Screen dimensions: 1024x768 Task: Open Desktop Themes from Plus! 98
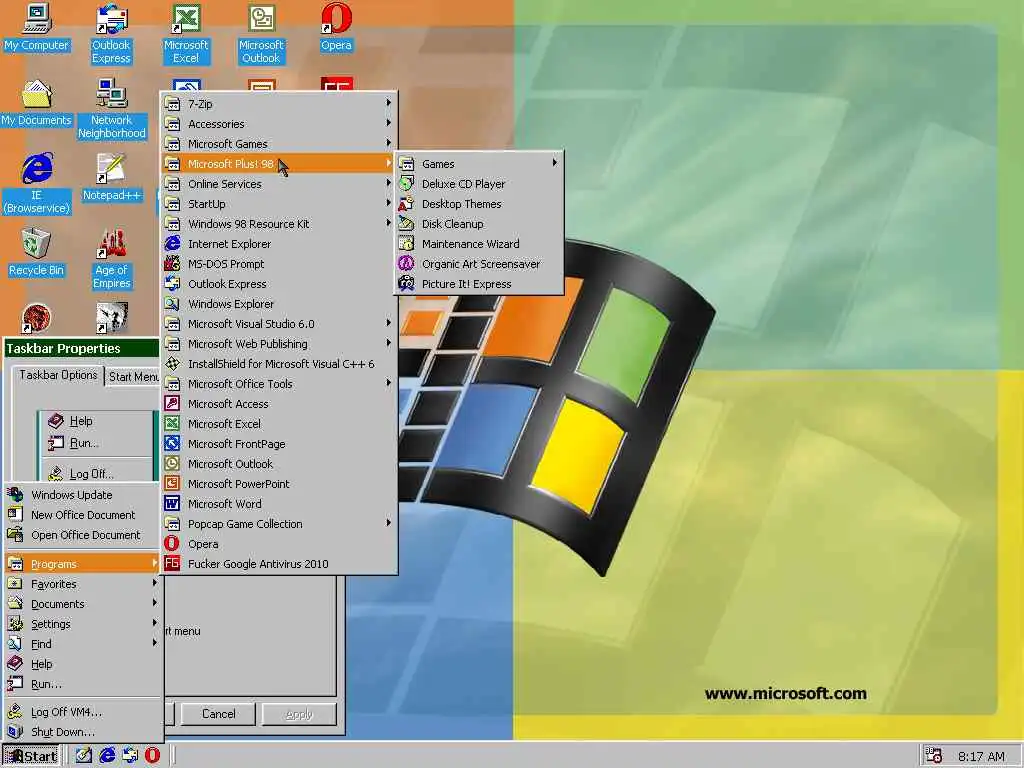479,204
